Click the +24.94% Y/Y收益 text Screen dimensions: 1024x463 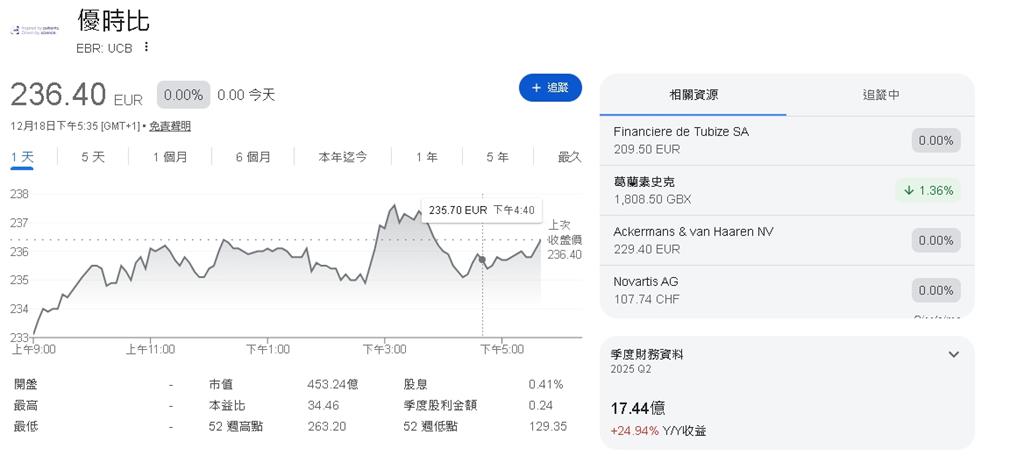(x=658, y=431)
